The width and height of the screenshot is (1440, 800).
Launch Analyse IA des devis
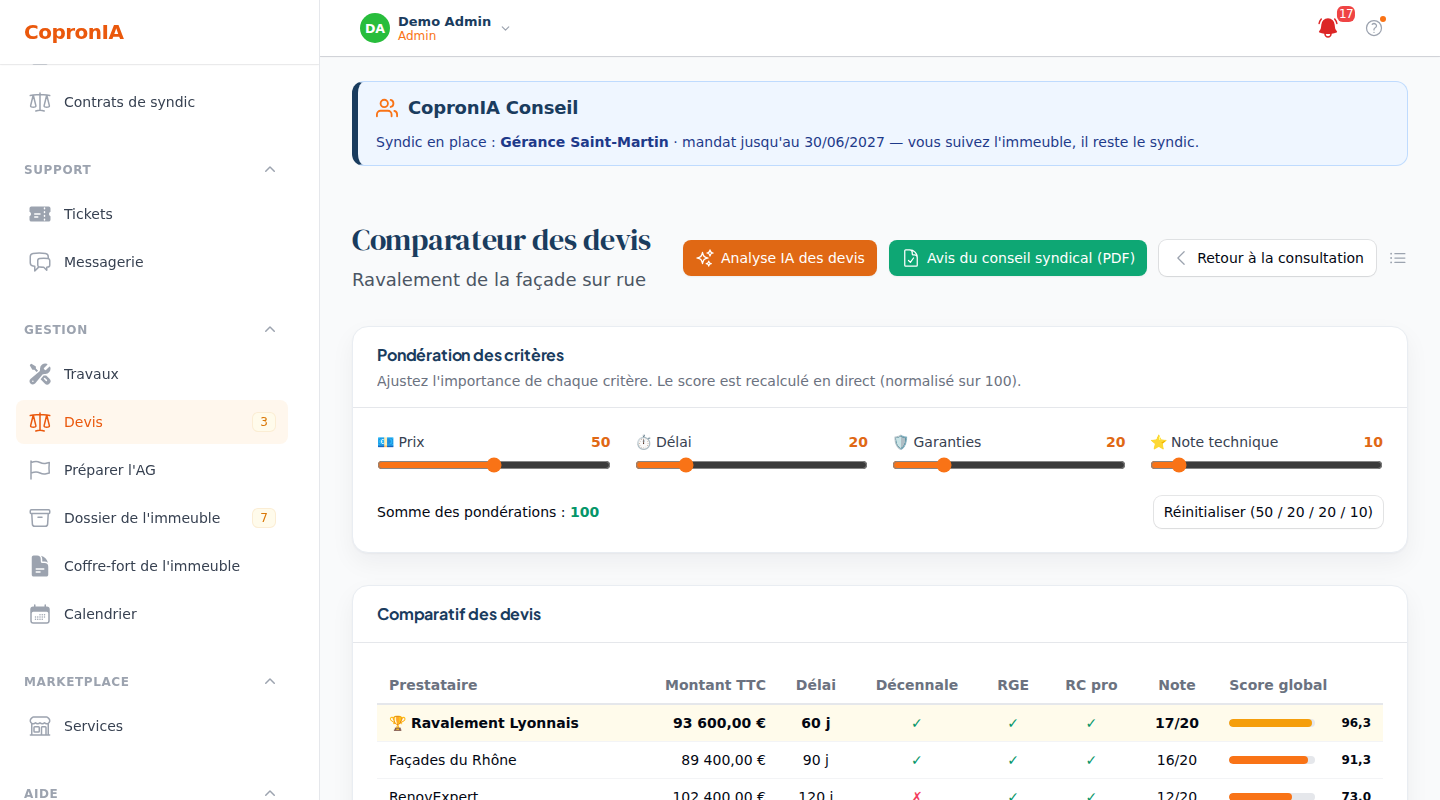(780, 258)
